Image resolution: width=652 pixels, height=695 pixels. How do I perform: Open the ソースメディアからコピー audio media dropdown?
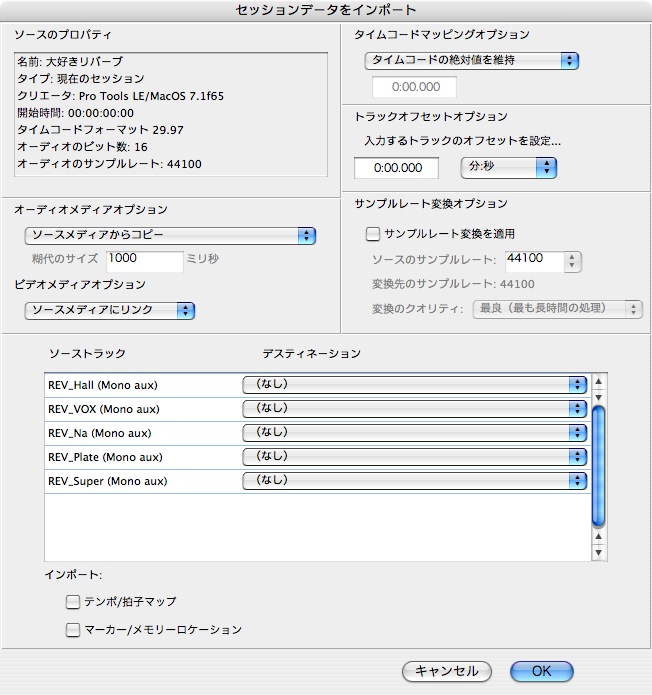point(170,236)
